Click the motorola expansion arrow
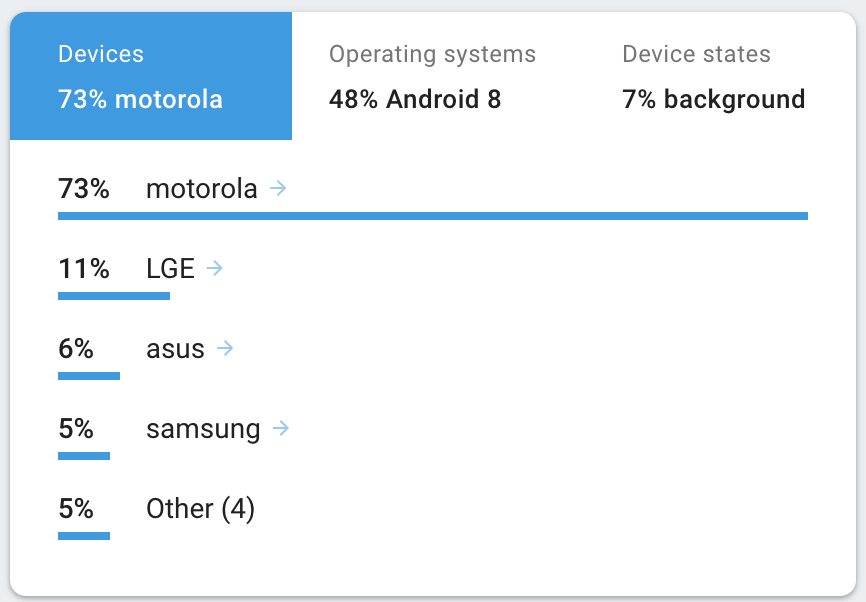 (278, 188)
